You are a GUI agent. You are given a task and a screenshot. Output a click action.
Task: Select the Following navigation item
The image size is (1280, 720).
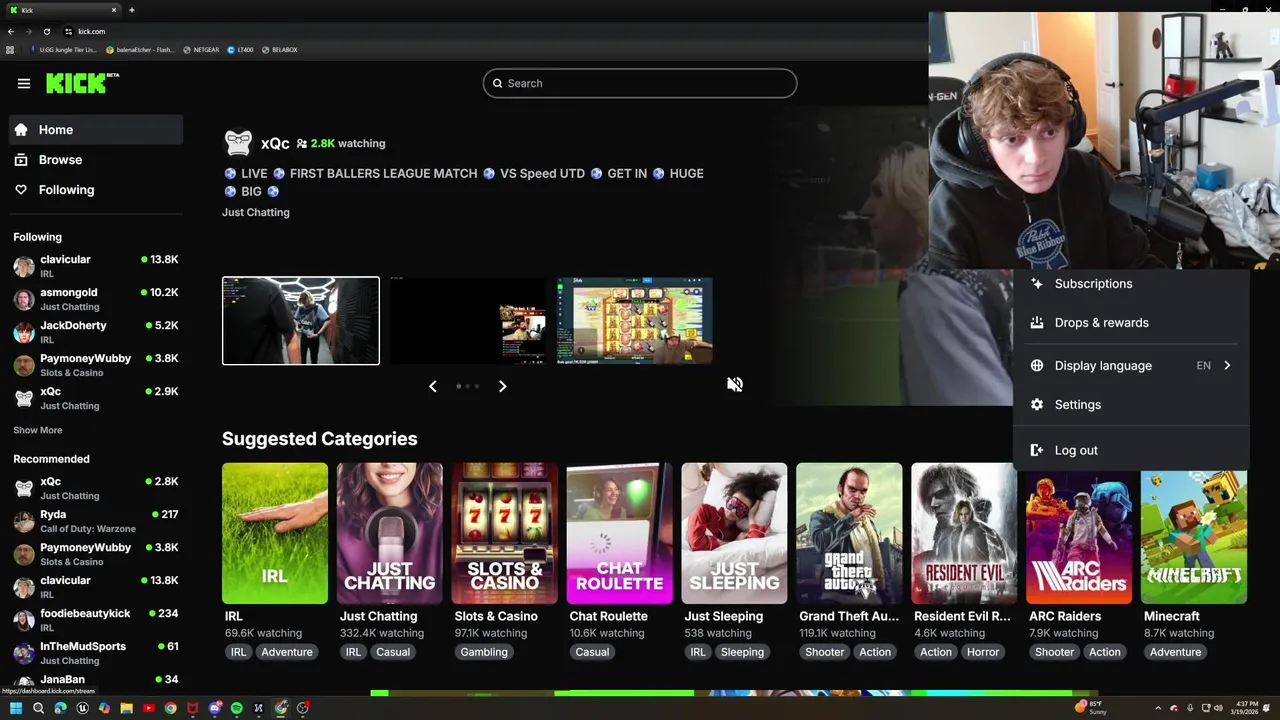(96, 190)
